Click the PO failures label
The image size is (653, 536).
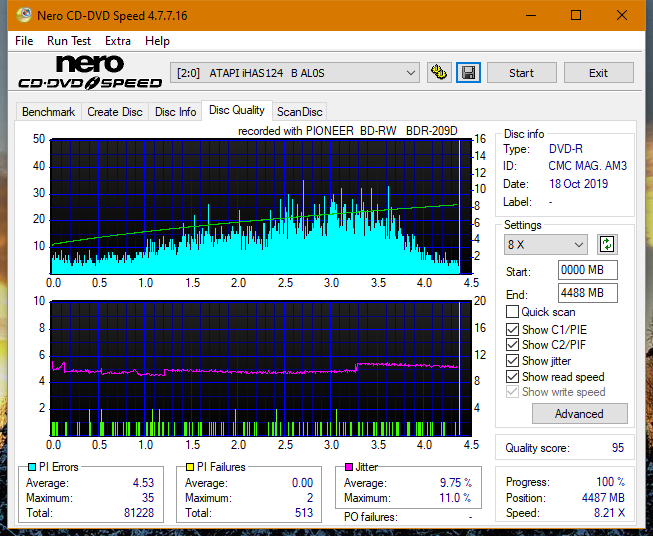click(x=371, y=517)
